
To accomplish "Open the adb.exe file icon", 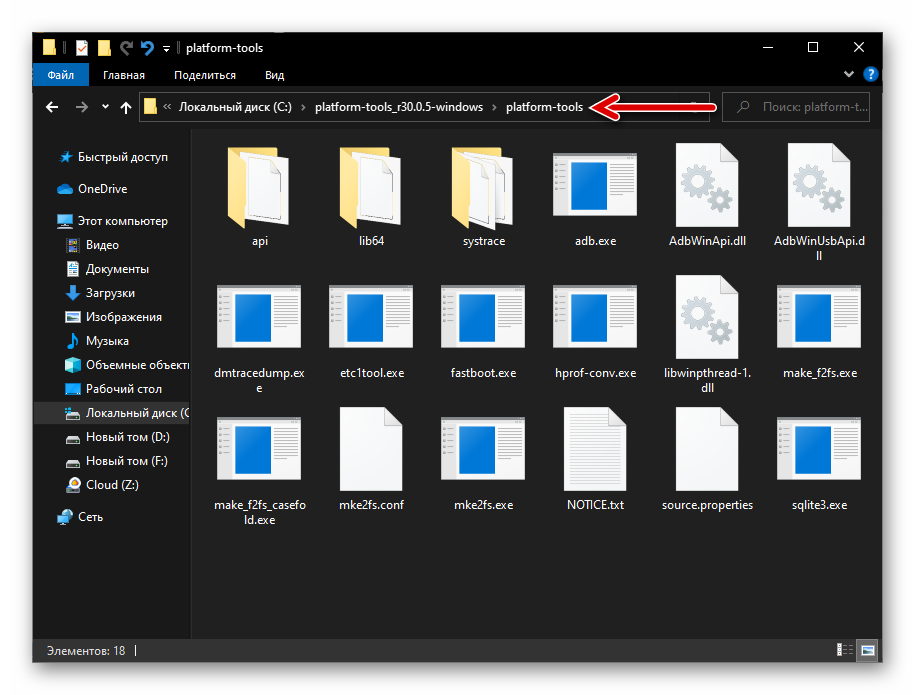I will (595, 188).
